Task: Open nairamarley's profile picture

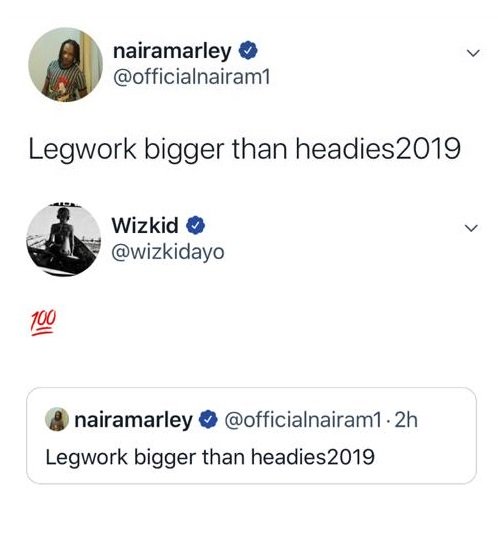Action: pyautogui.click(x=66, y=65)
